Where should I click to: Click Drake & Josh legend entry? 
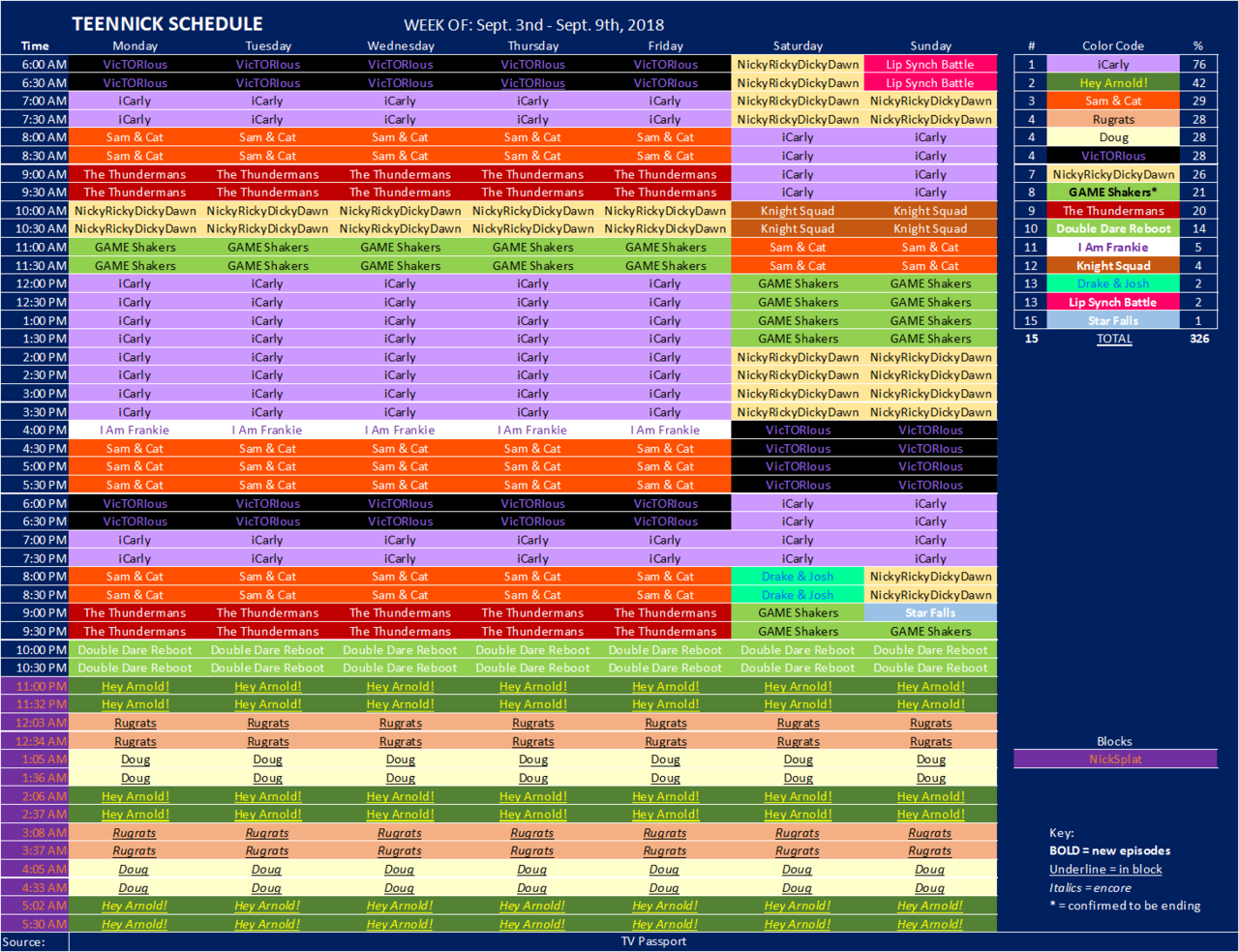click(x=1113, y=283)
